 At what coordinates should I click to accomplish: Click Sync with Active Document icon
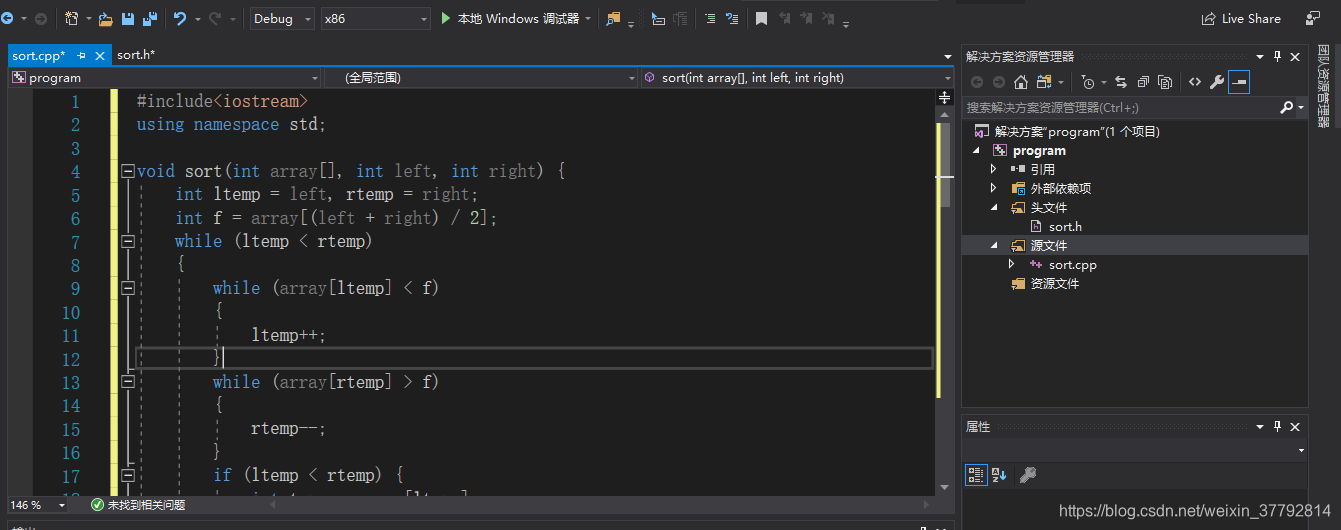point(1121,82)
